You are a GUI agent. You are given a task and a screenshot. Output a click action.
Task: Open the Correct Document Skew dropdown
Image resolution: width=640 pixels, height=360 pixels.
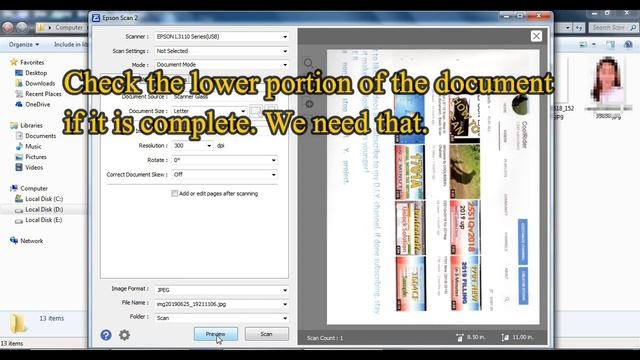[x=224, y=174]
